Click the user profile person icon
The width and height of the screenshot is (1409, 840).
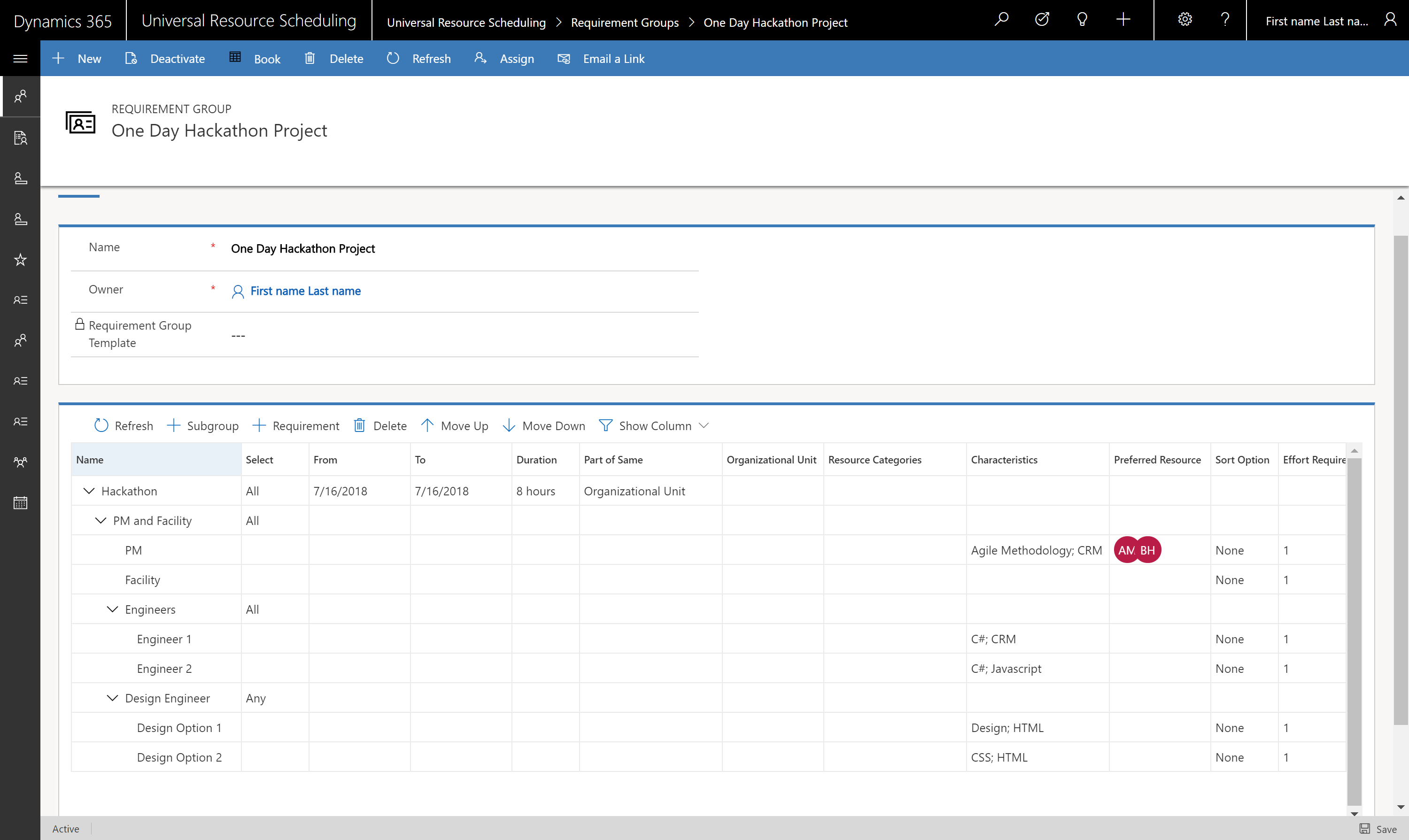coord(1390,20)
